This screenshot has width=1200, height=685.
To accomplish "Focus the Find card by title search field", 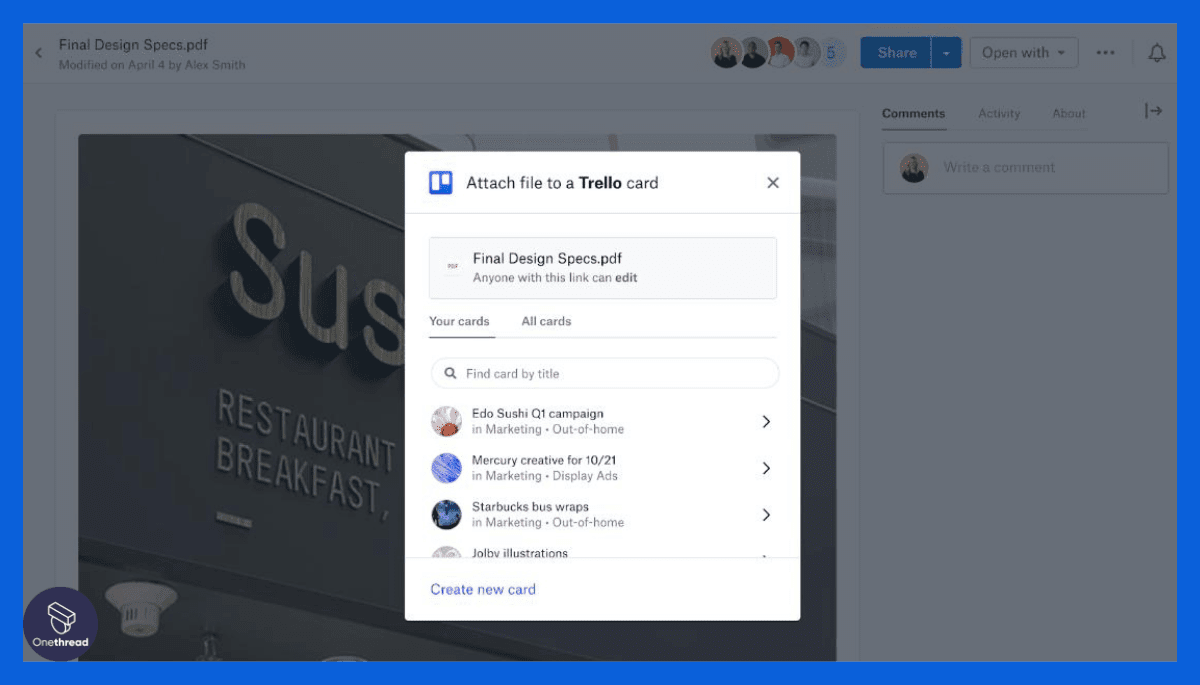I will tap(605, 373).
